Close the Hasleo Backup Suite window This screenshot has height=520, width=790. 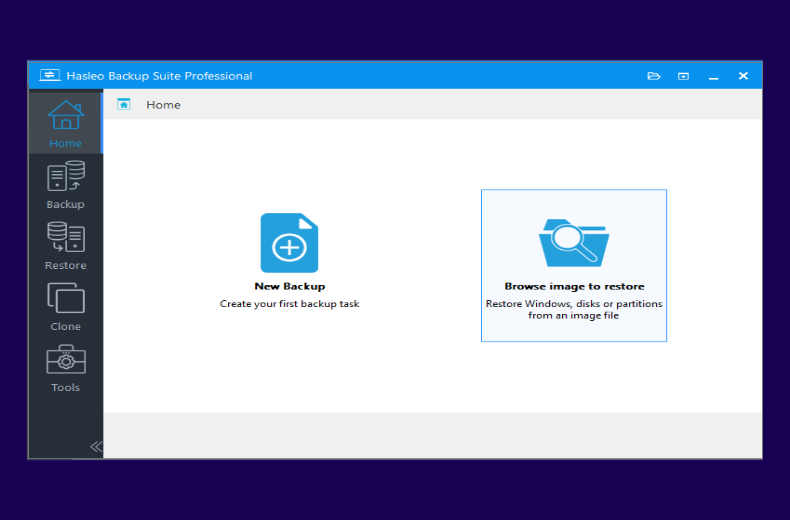pos(743,76)
